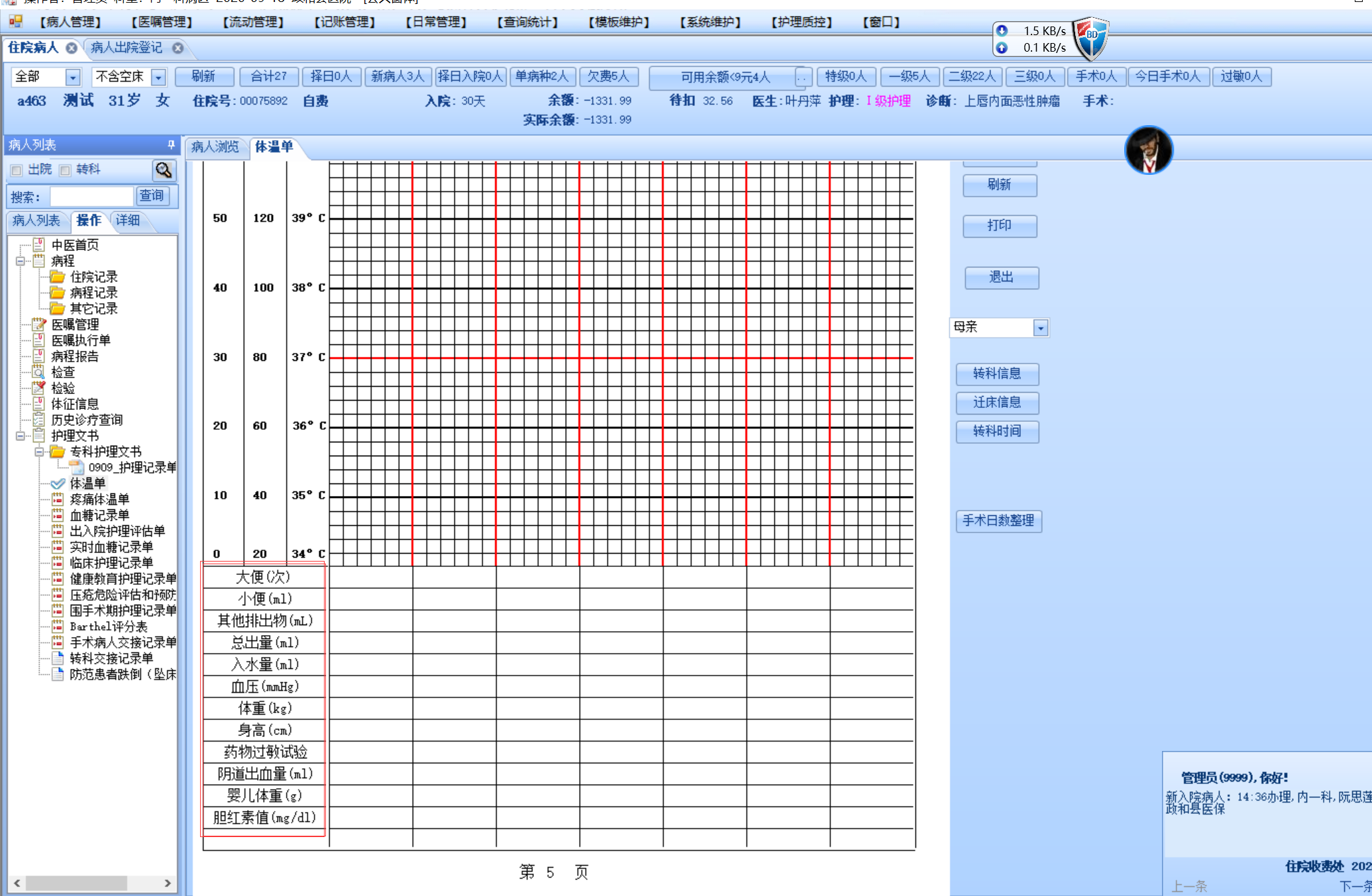The height and width of the screenshot is (896, 1372).
Task: Click the 打印 button
Action: [x=999, y=226]
